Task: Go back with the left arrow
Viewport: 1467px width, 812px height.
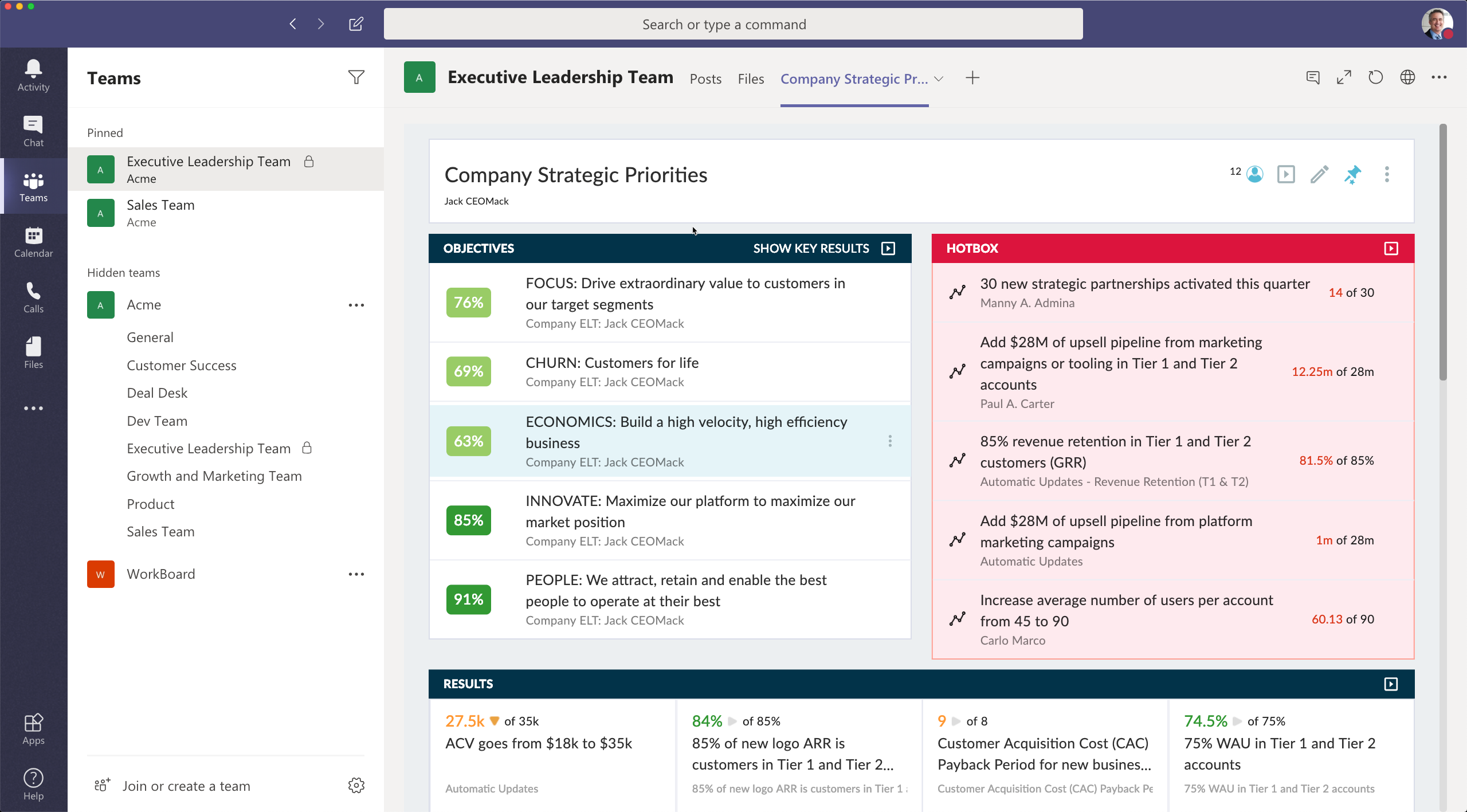Action: [x=293, y=24]
